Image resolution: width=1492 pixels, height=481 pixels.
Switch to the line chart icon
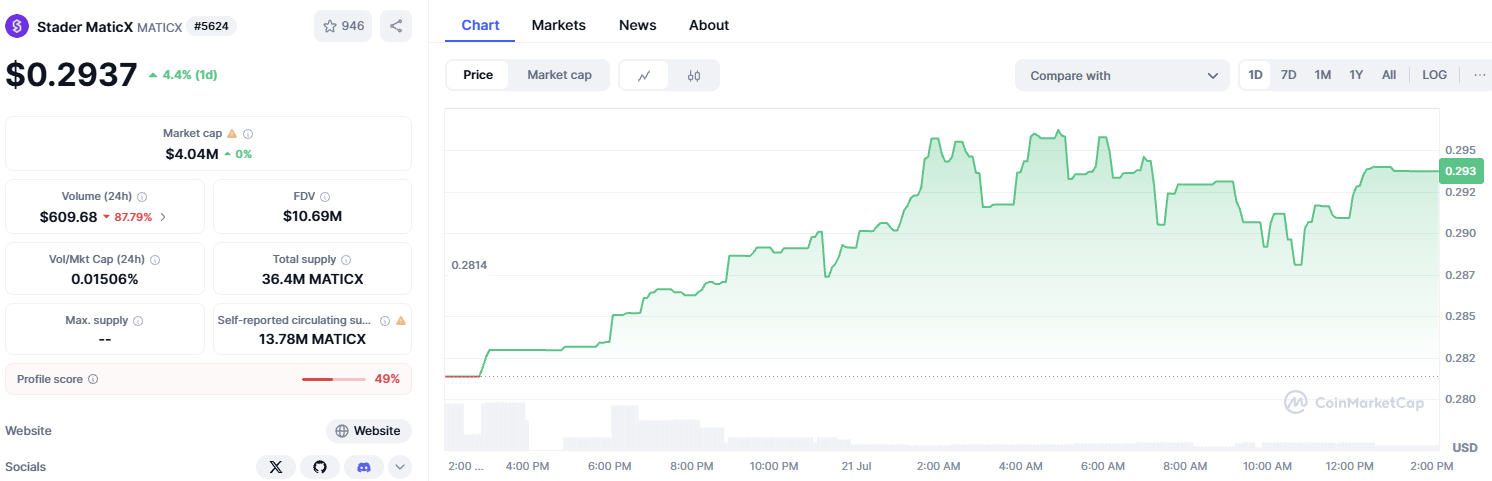[645, 75]
